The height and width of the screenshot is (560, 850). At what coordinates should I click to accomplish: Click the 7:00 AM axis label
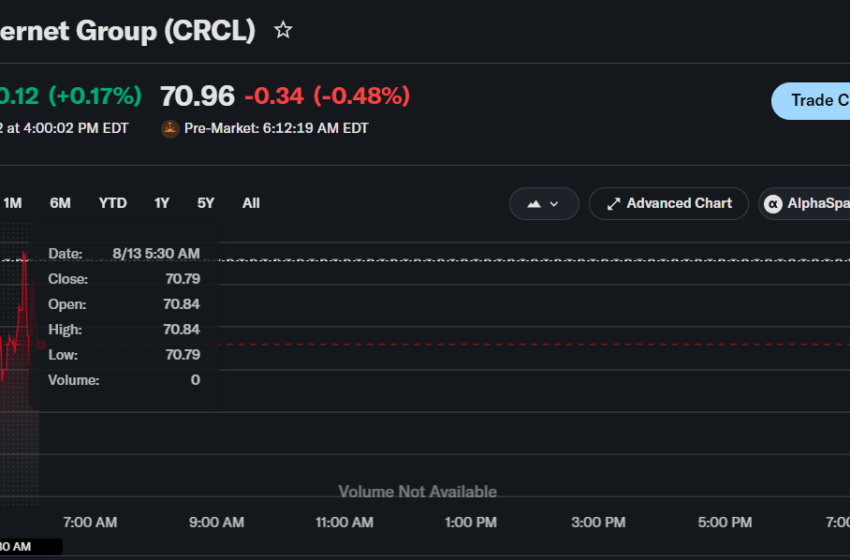(x=90, y=522)
